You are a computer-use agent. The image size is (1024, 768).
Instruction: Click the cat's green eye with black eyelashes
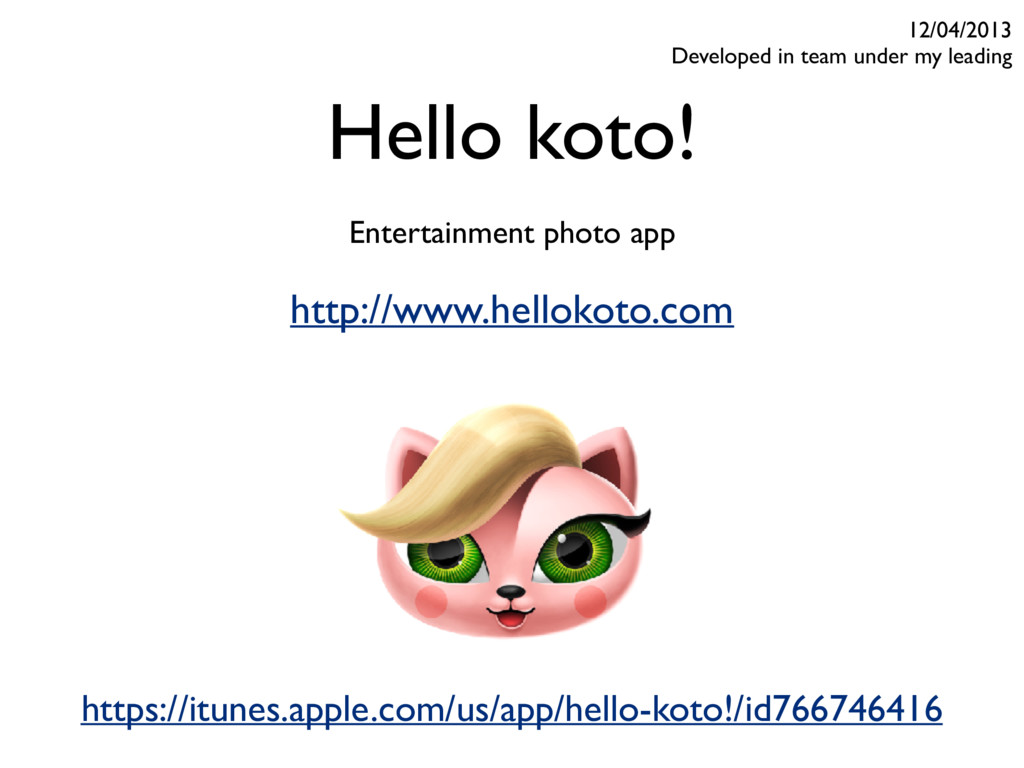(576, 548)
